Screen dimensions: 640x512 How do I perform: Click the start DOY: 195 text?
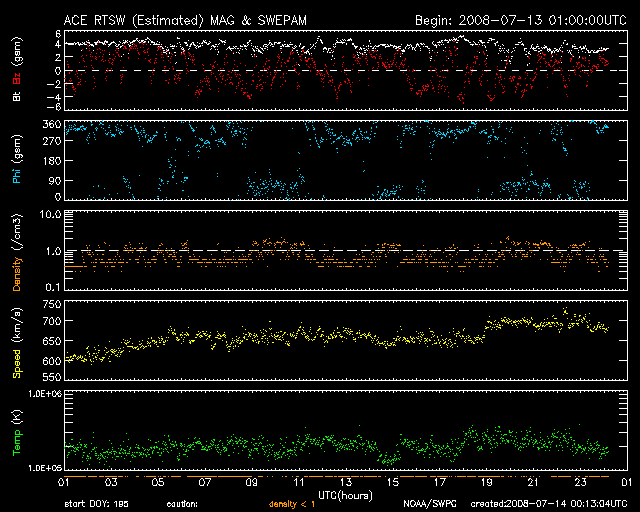coord(94,504)
